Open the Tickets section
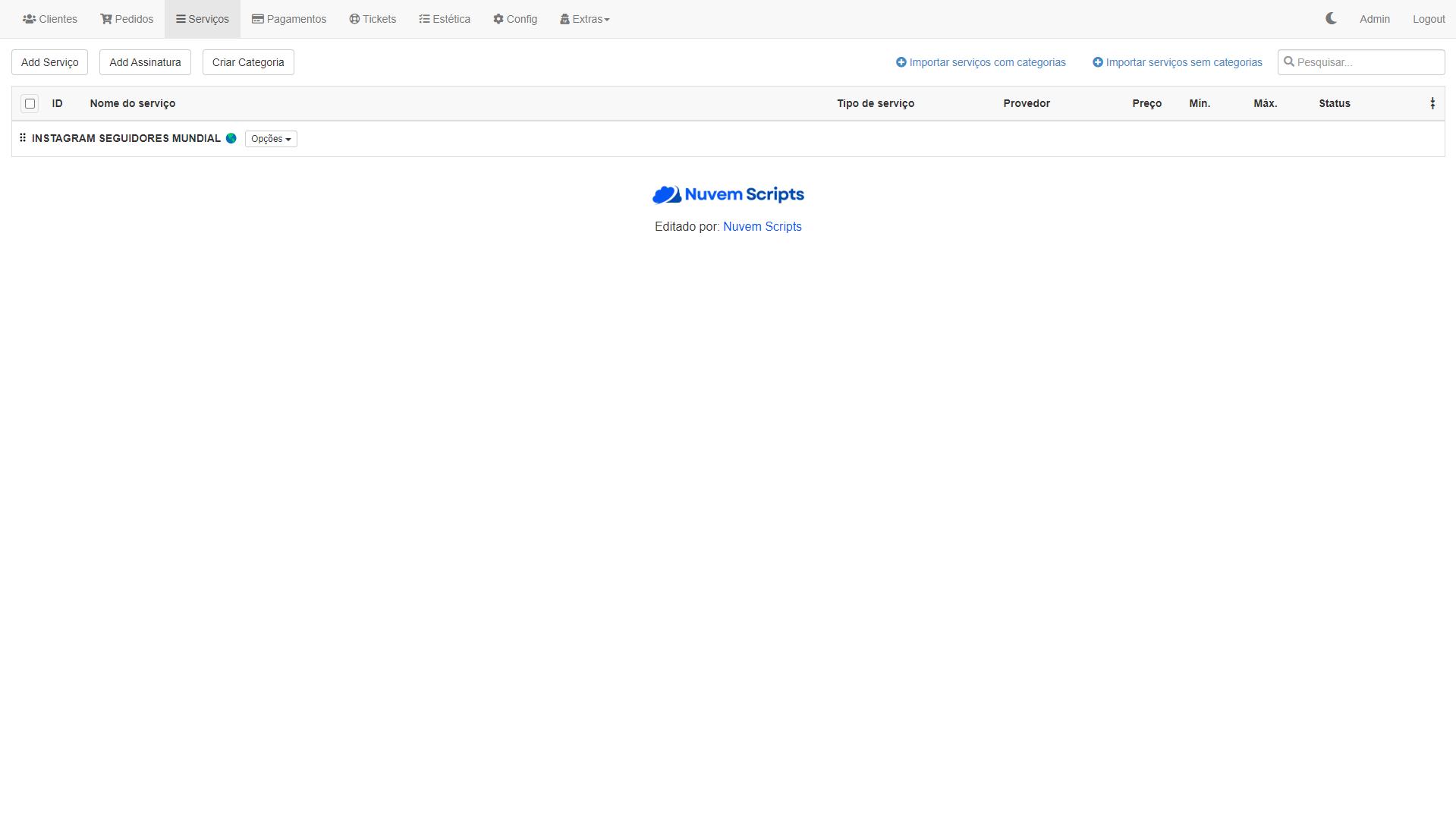The image size is (1456, 819). (373, 19)
